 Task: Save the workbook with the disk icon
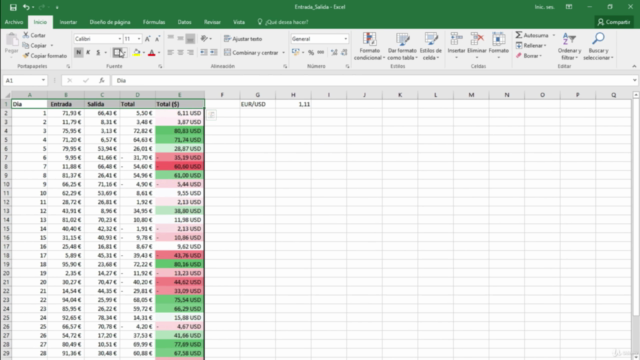click(x=13, y=7)
